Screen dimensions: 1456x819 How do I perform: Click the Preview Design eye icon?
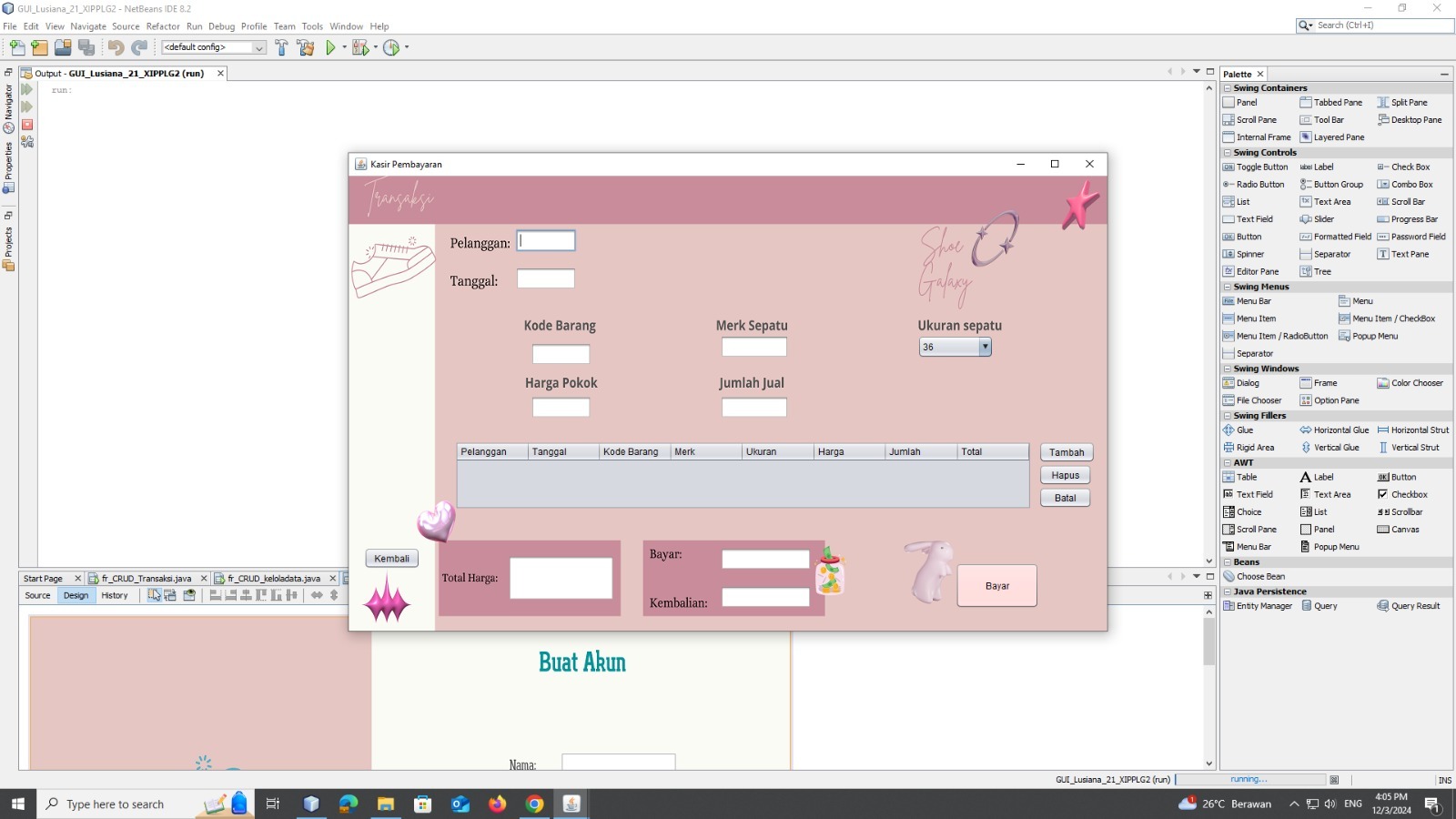pos(189,595)
